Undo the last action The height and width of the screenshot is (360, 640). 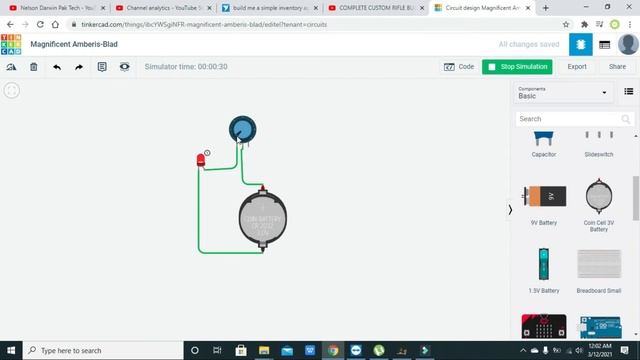coord(57,67)
